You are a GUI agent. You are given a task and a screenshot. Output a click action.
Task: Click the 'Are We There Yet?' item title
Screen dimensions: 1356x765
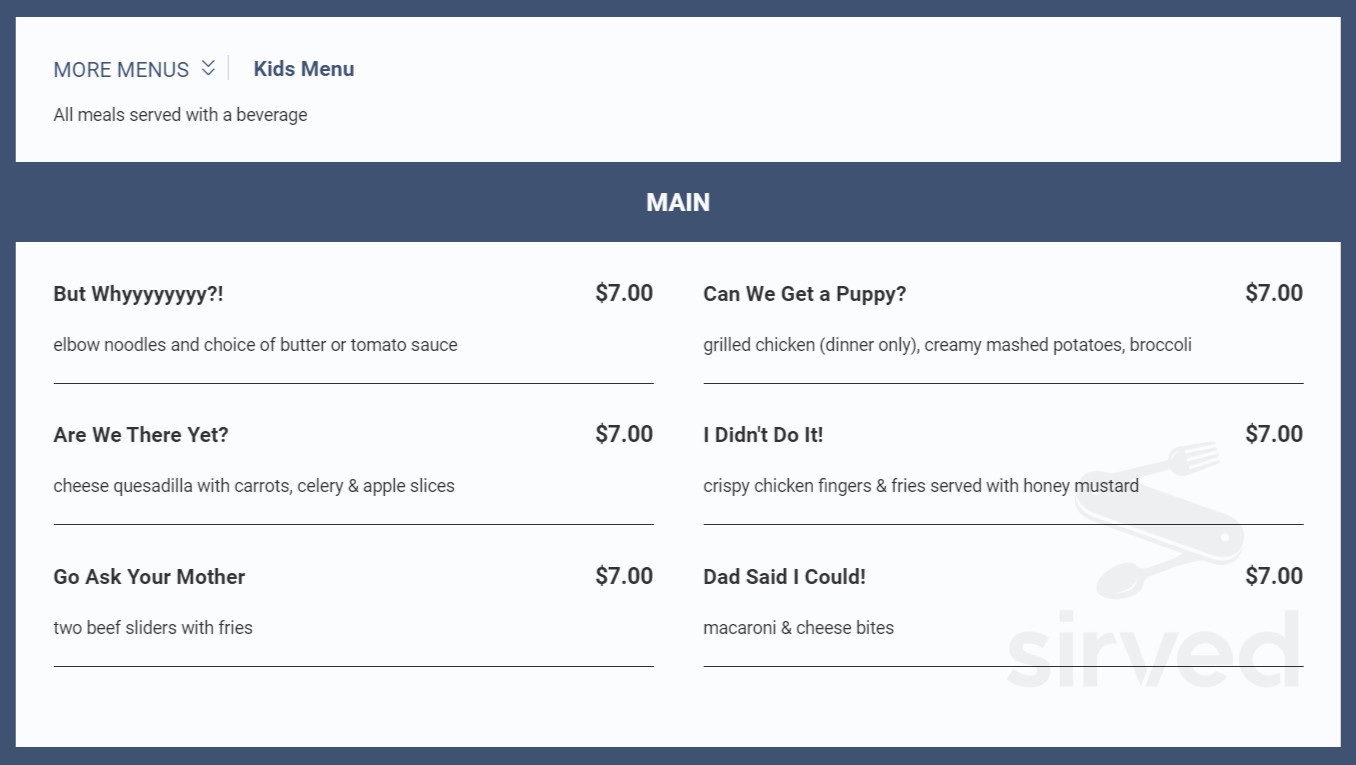point(140,435)
